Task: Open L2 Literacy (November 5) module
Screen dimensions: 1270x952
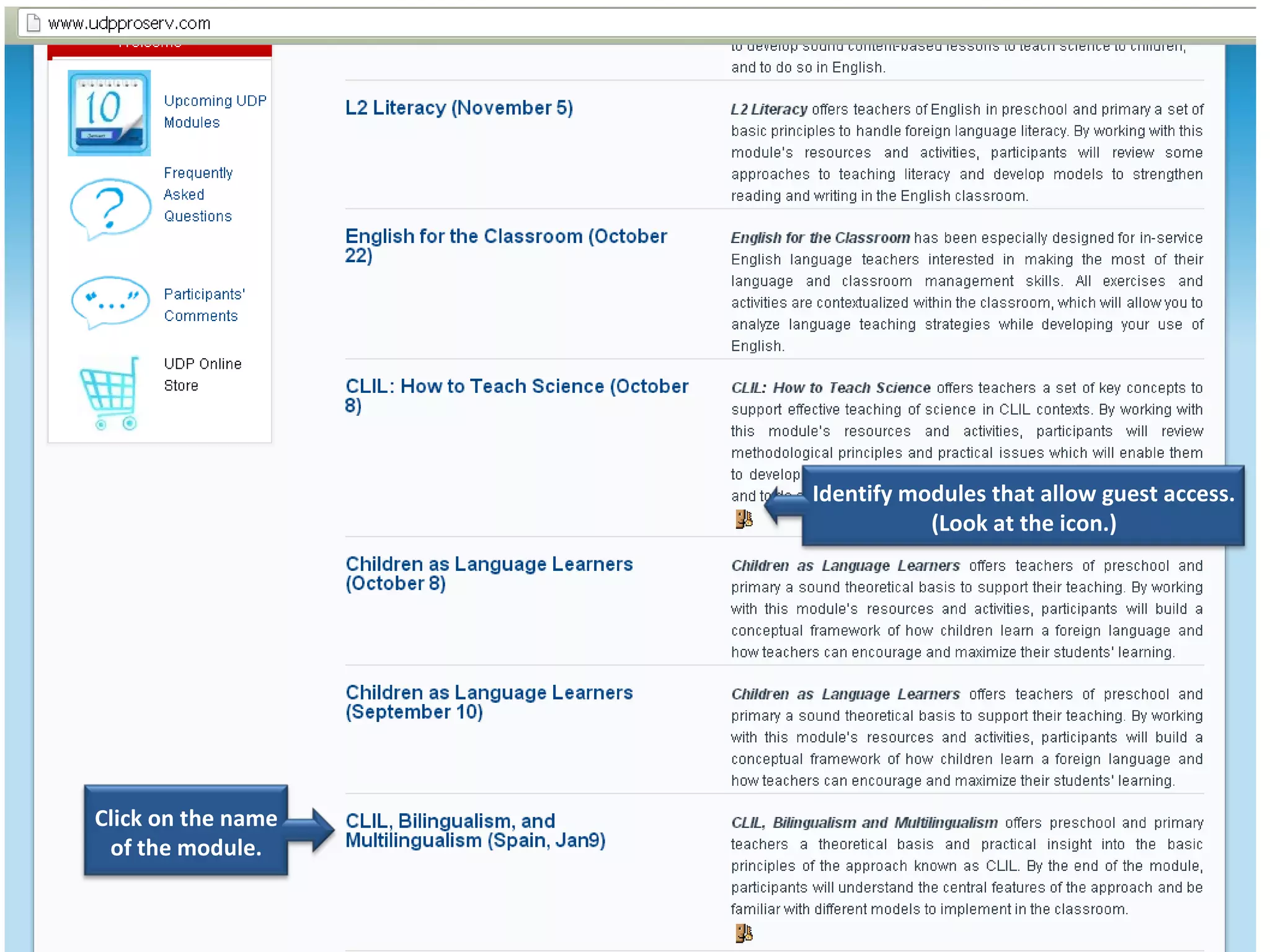Action: [459, 108]
